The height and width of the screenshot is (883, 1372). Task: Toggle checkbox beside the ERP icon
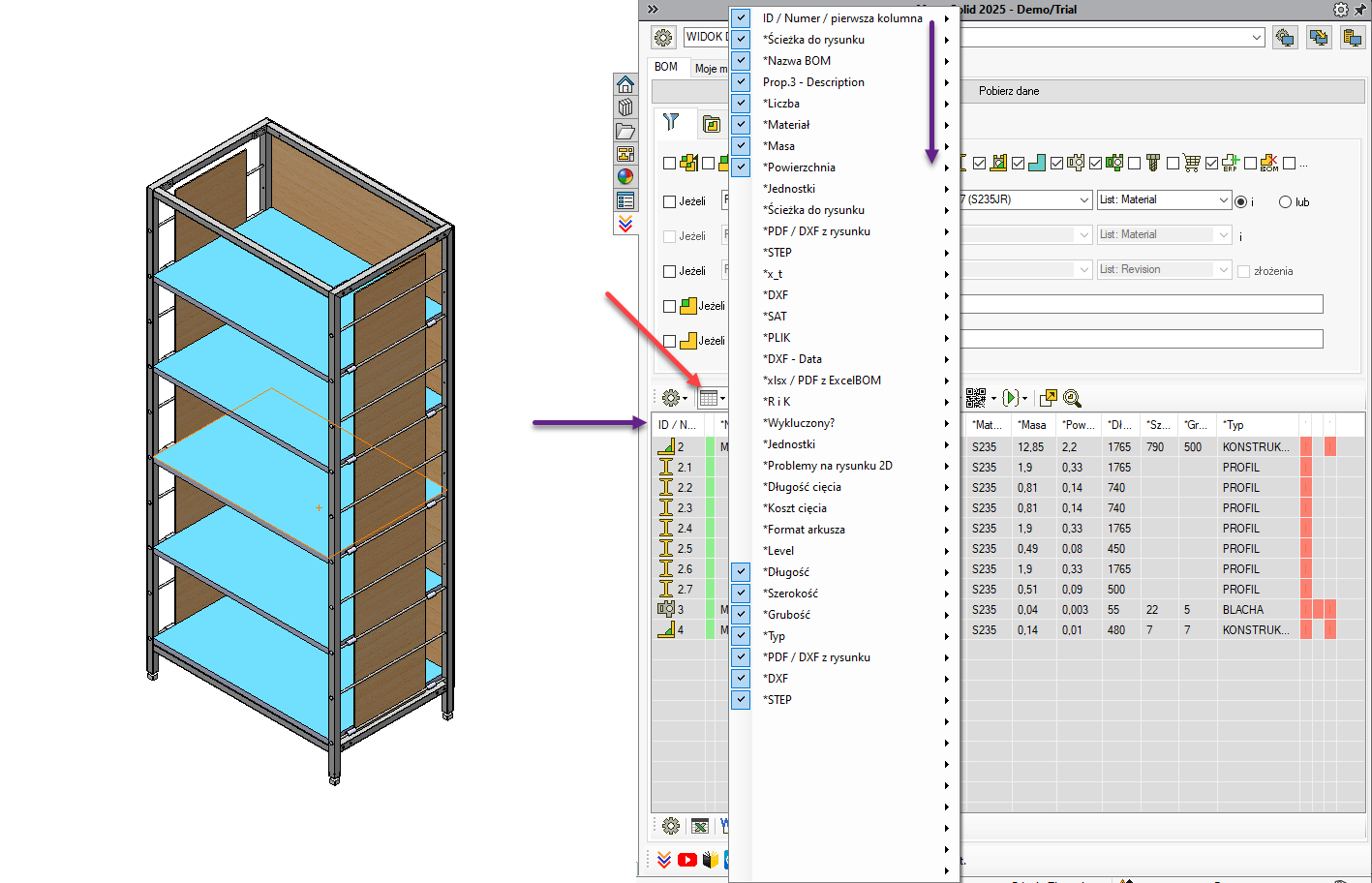tap(1212, 164)
